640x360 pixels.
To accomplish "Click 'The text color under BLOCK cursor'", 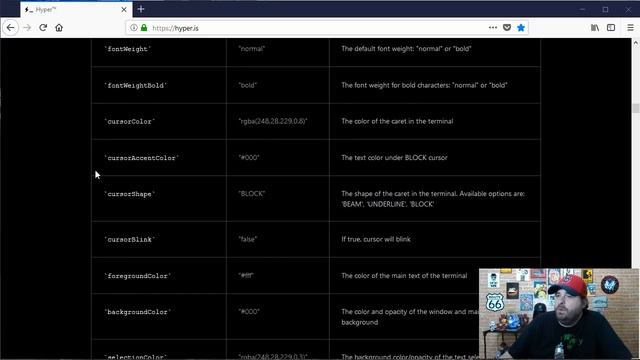I will [394, 158].
